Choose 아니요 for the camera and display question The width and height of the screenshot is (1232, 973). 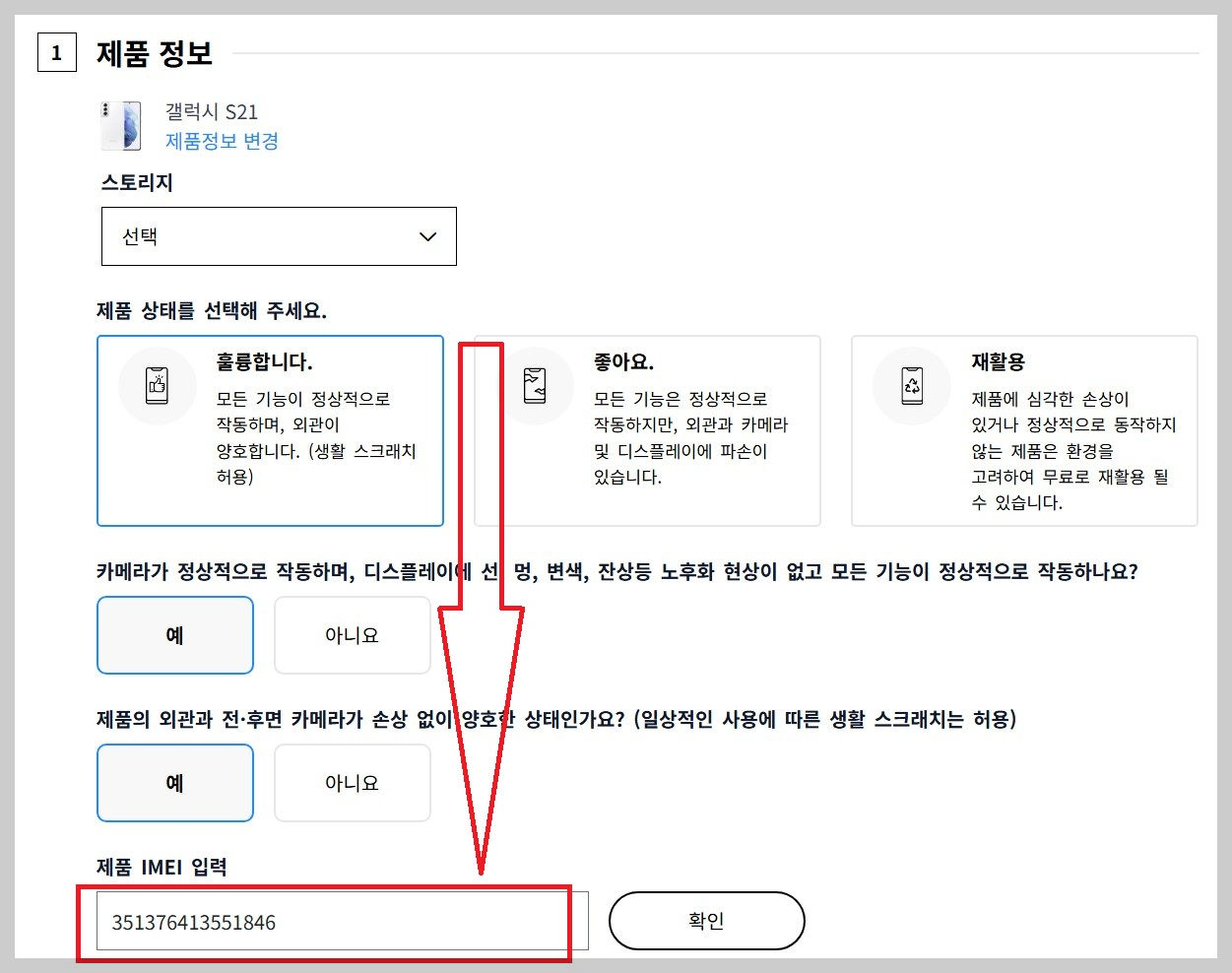point(352,635)
